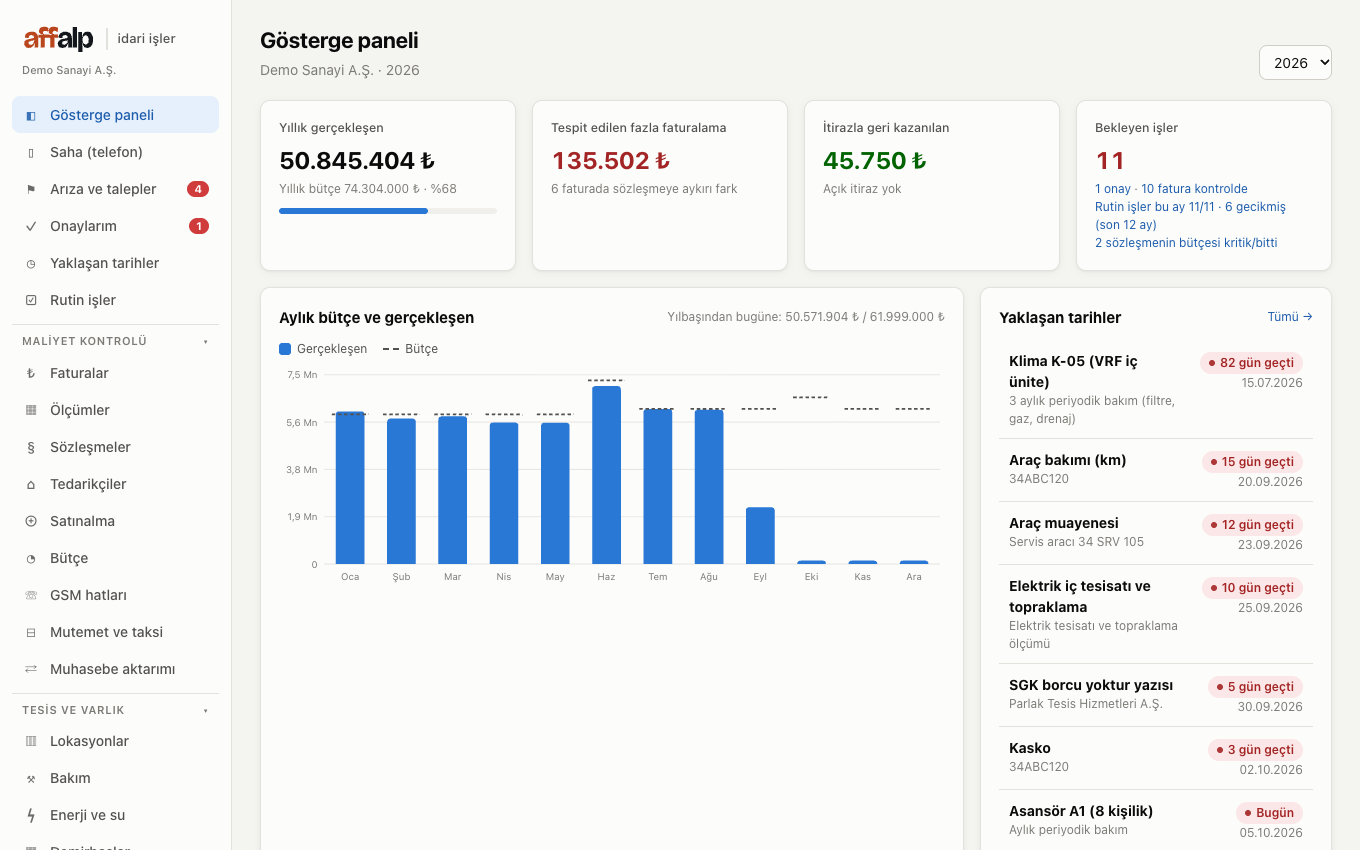This screenshot has height=850, width=1360.
Task: Open the Sözleşmeler menu item
Action: pos(115,447)
